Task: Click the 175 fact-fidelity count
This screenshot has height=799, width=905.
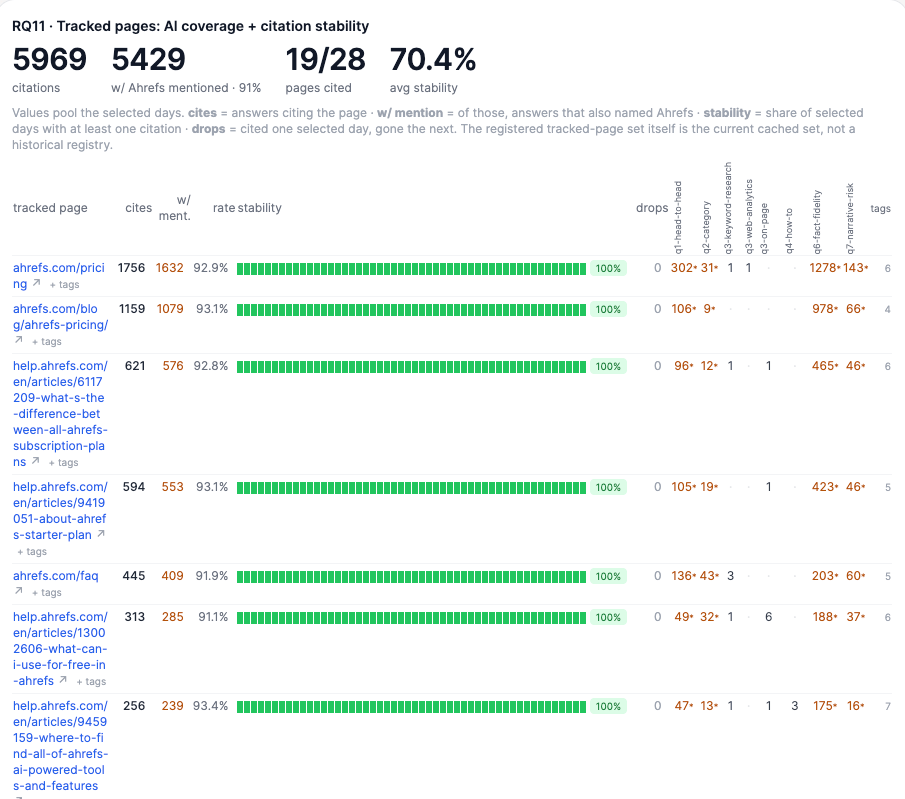Action: click(x=825, y=706)
